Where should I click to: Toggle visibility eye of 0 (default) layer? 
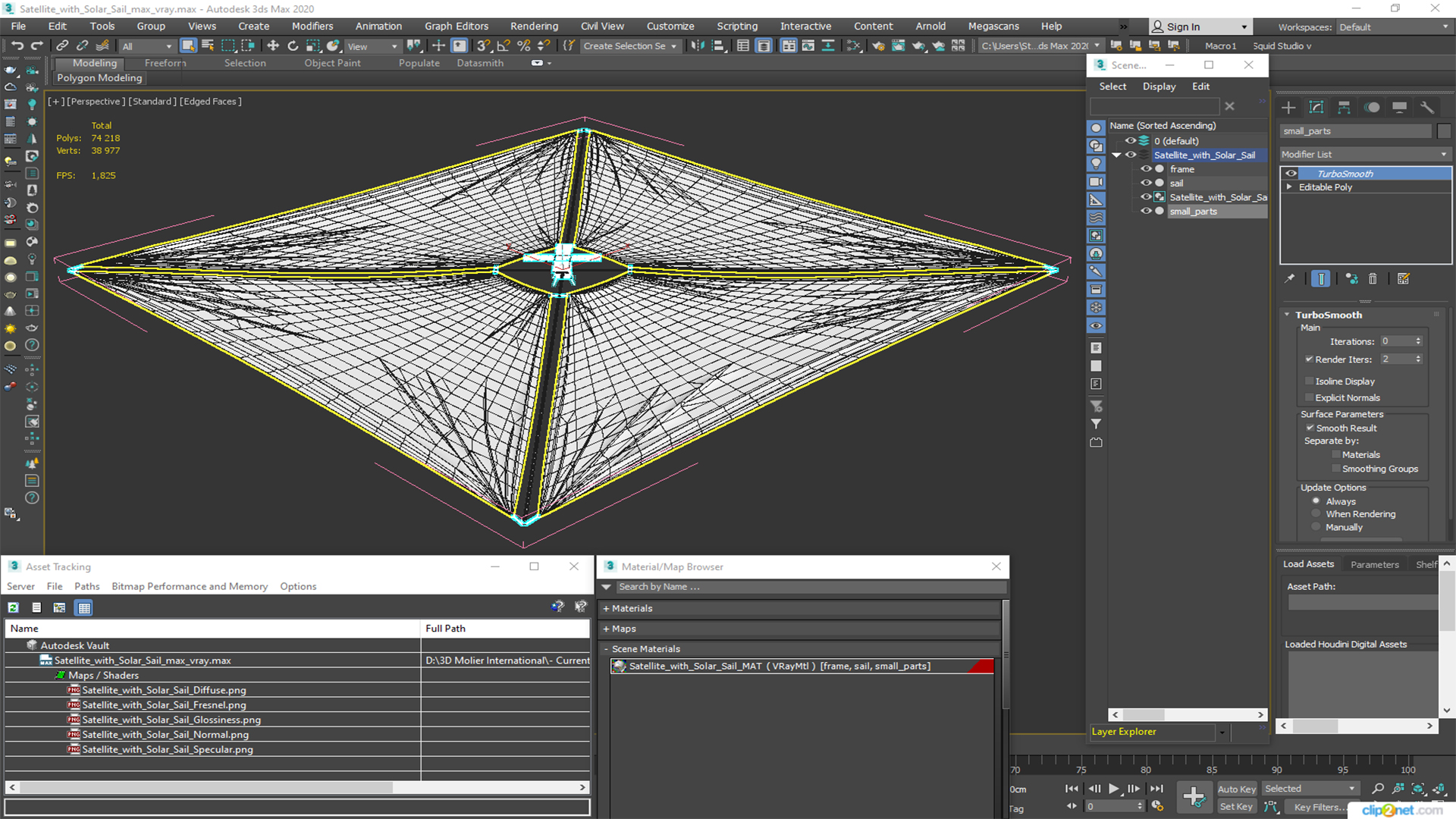click(1130, 140)
